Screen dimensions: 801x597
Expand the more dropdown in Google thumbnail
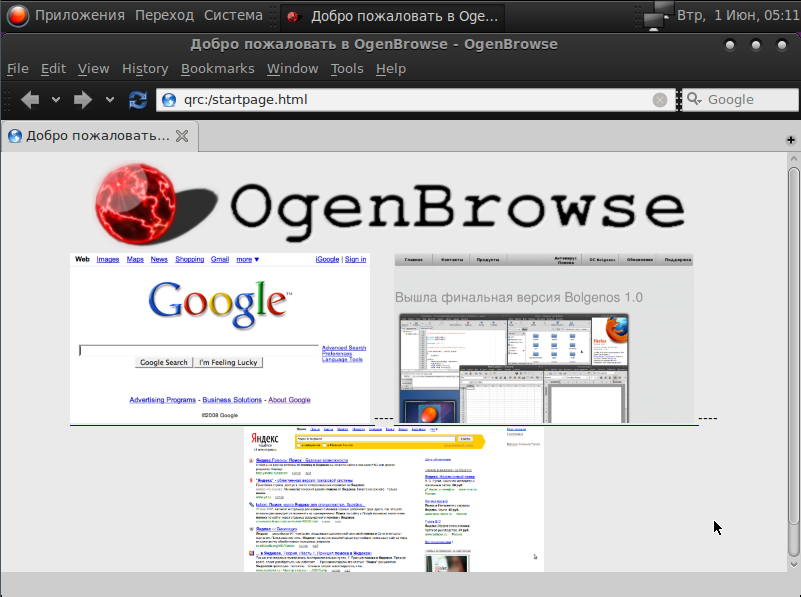pyautogui.click(x=247, y=259)
